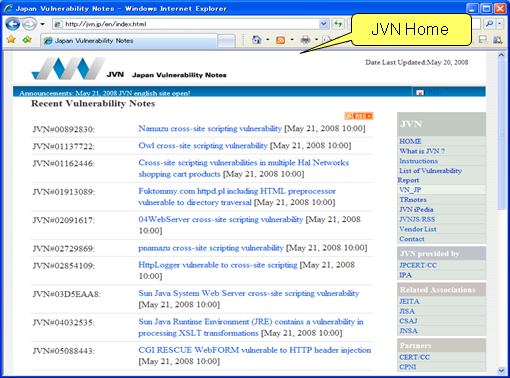Viewport: 510px width, 378px height.
Task: Open a new blank tab
Action: tap(227, 41)
